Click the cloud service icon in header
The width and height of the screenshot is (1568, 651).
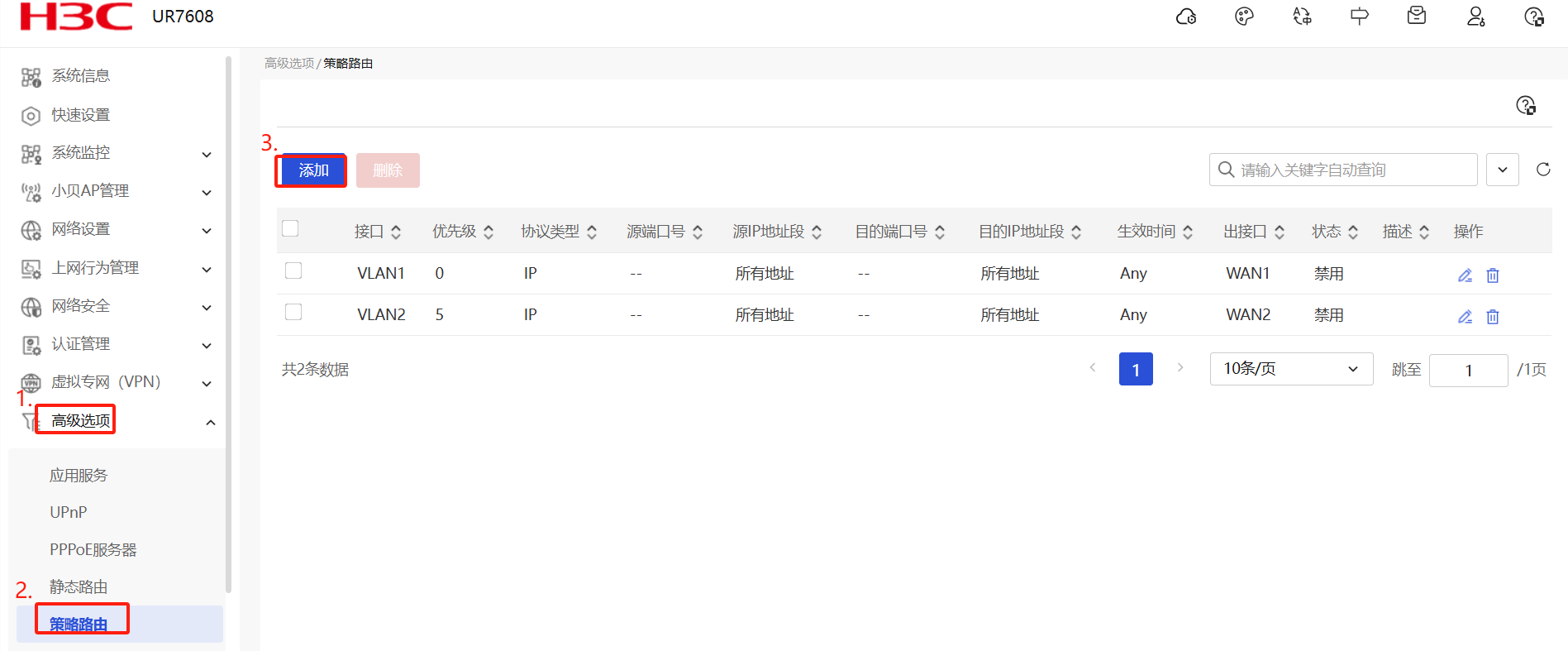[1186, 17]
